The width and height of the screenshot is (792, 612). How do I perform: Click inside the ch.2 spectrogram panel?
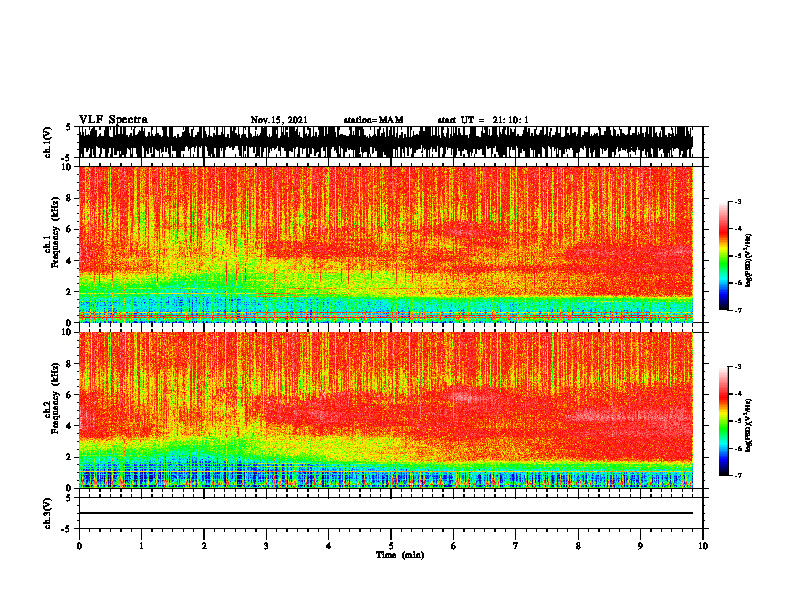(386, 410)
